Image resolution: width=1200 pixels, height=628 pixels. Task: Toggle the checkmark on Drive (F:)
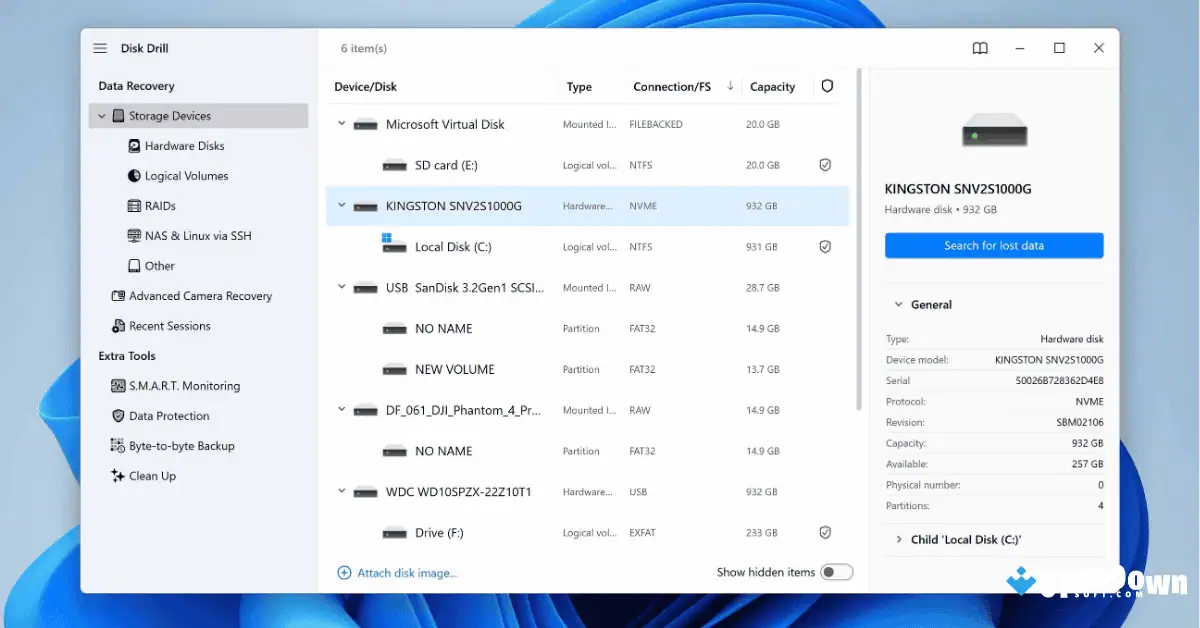(x=825, y=532)
